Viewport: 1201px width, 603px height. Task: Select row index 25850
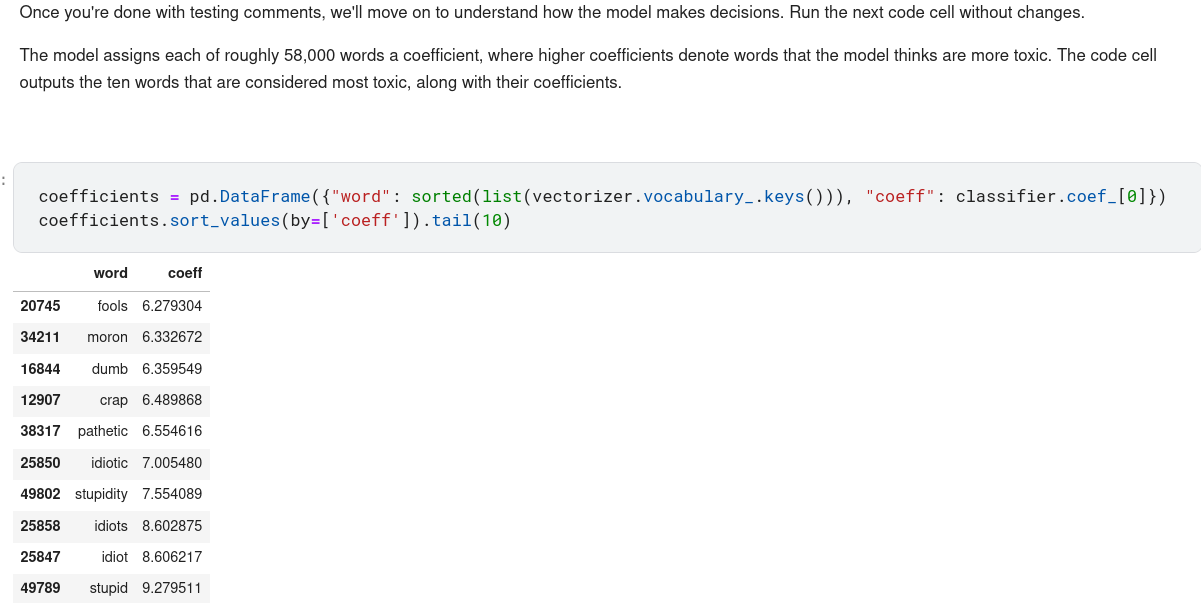40,463
